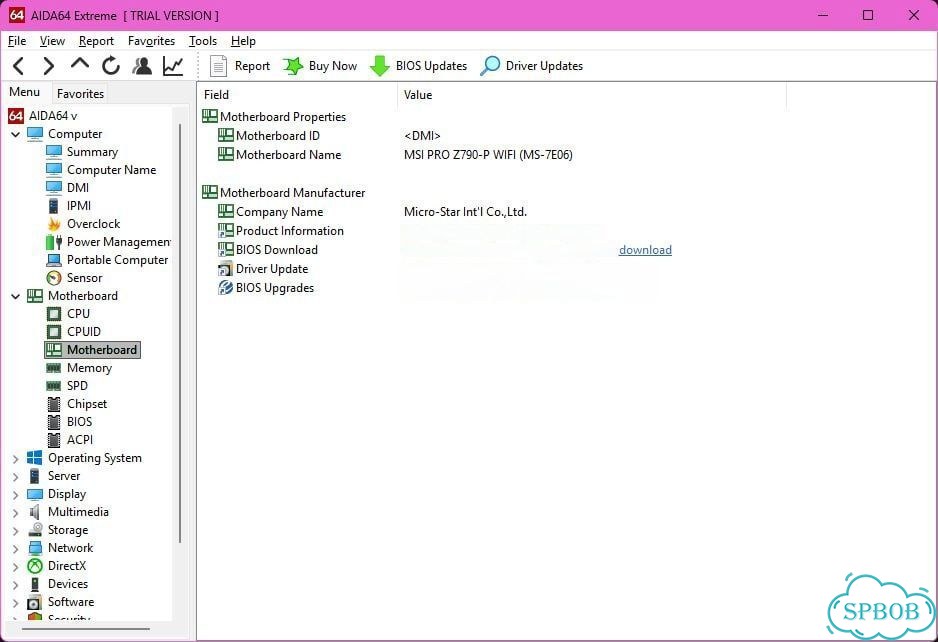Click the Sensor gauge icon

pyautogui.click(x=54, y=278)
